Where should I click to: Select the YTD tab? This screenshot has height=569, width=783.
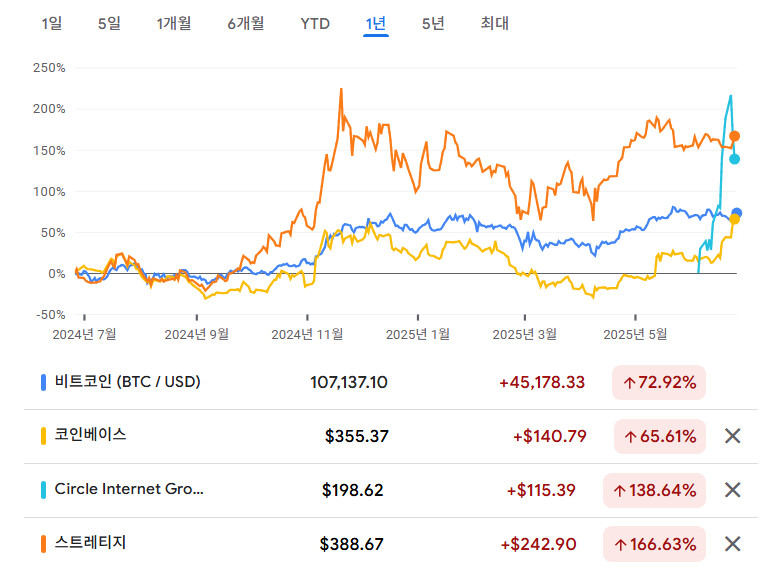(315, 23)
